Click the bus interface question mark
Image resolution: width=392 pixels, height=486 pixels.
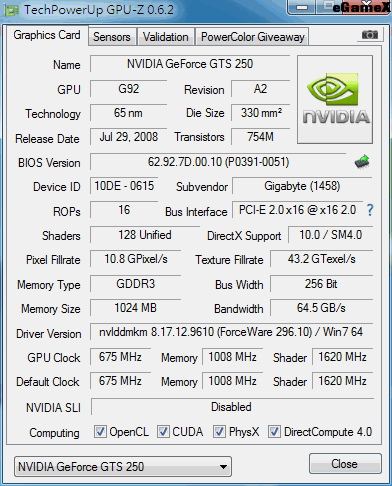370,210
